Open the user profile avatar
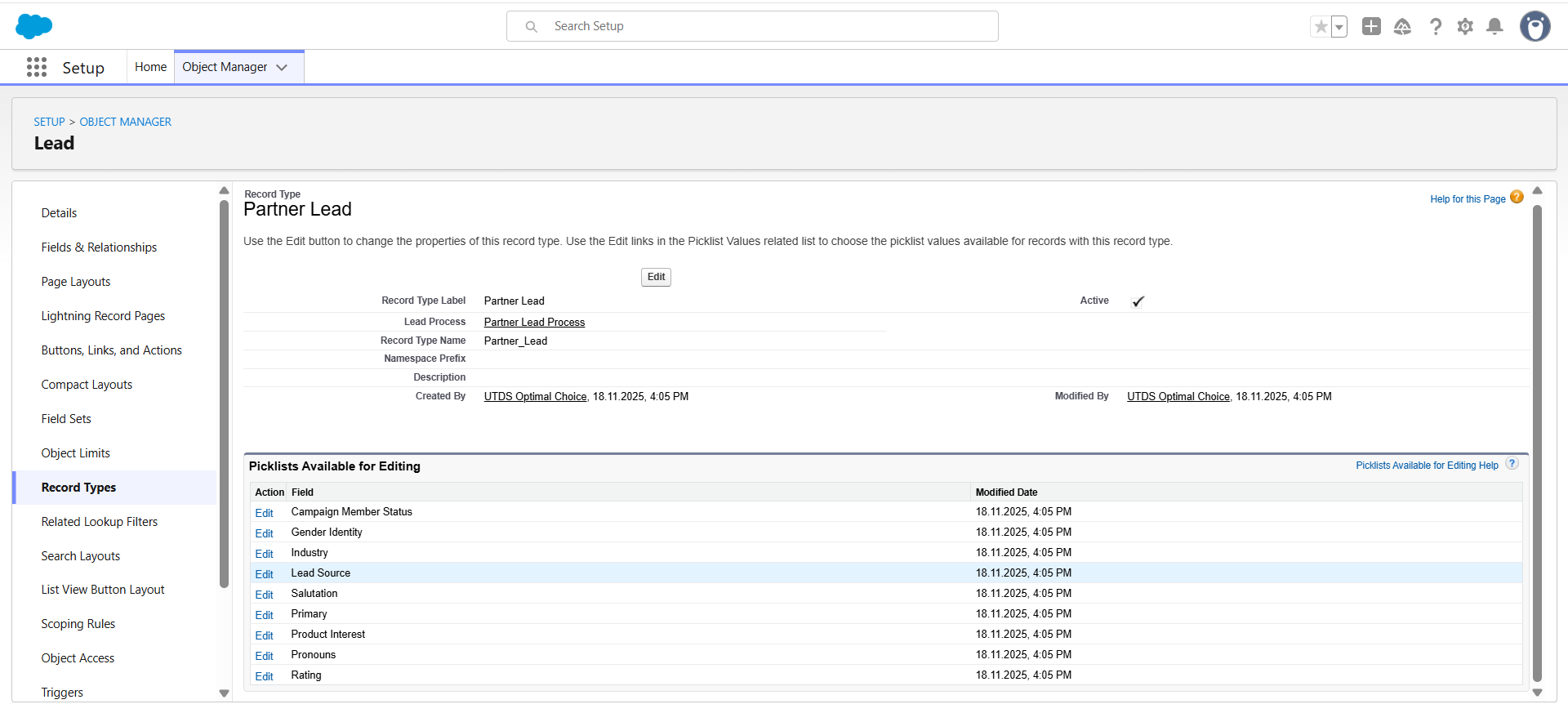 point(1535,26)
